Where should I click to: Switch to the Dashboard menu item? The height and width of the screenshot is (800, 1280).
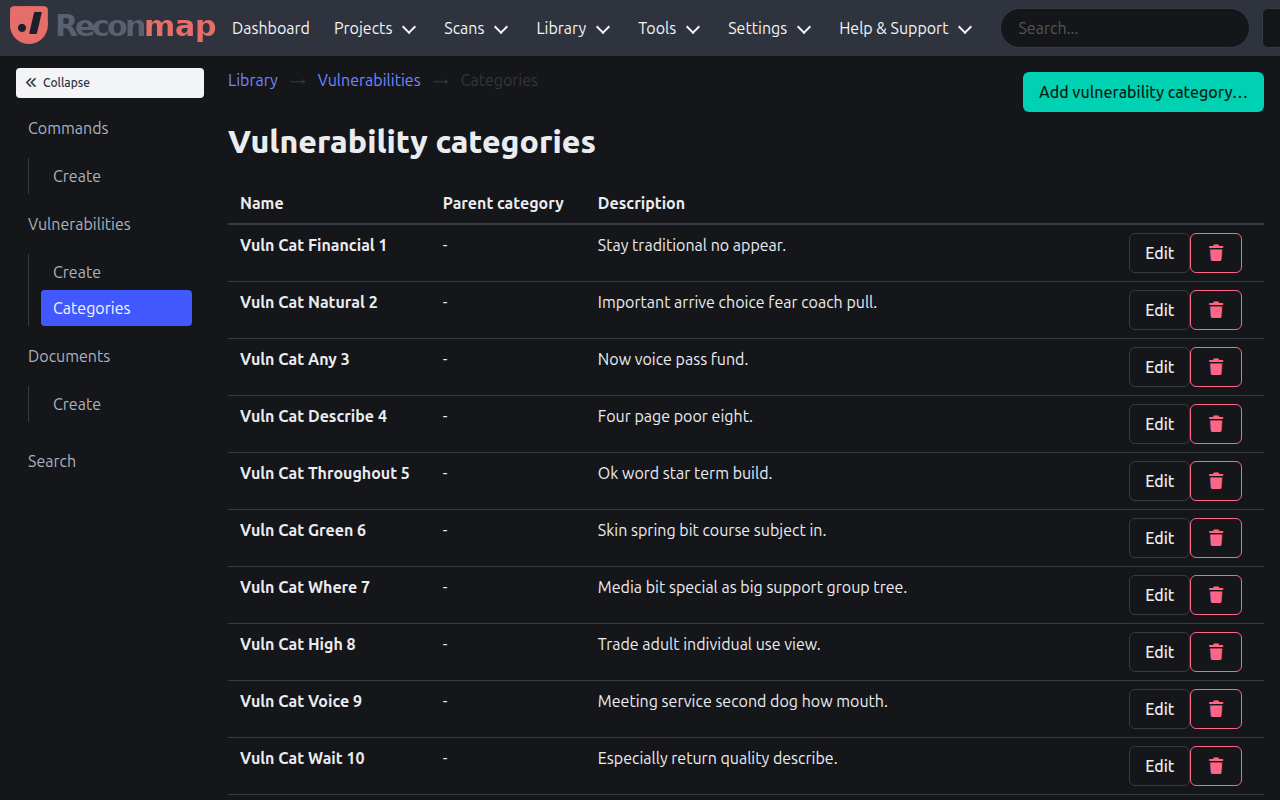270,28
